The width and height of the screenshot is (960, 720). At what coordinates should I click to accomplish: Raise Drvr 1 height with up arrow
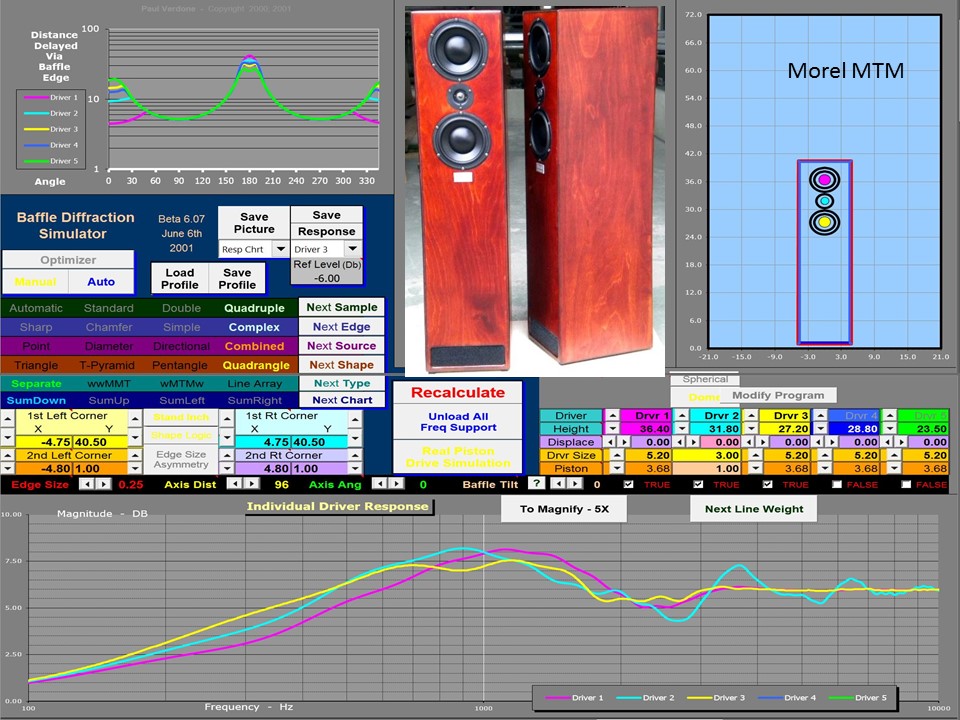(x=612, y=415)
